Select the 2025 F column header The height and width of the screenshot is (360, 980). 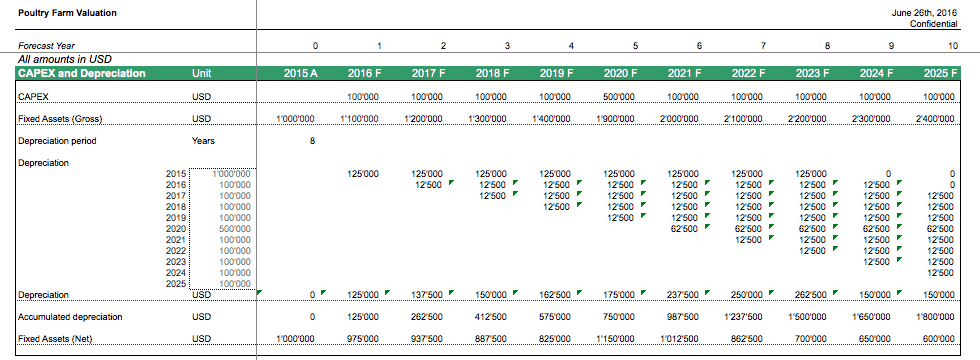(x=940, y=73)
